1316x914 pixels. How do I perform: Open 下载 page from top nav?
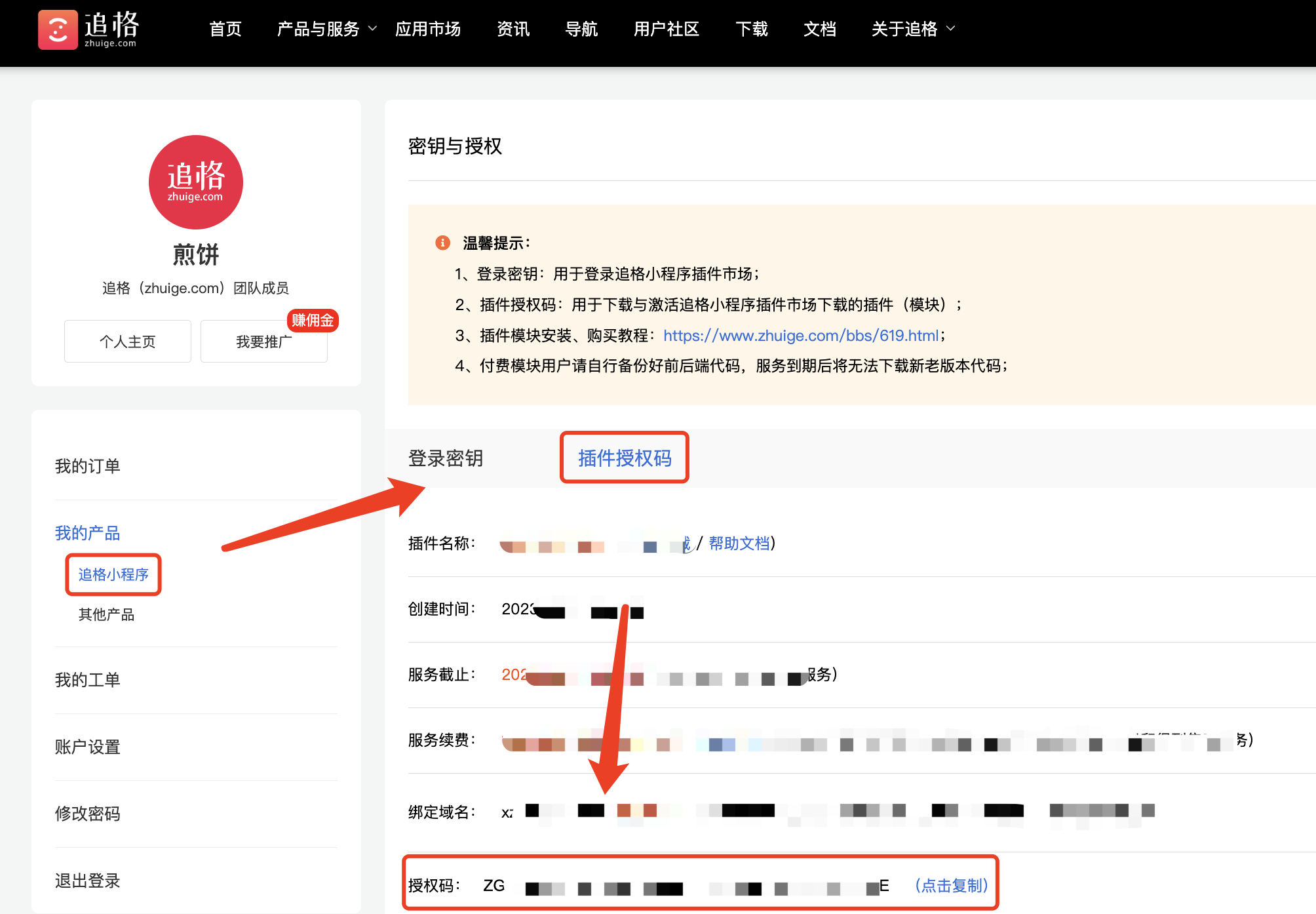point(752,29)
